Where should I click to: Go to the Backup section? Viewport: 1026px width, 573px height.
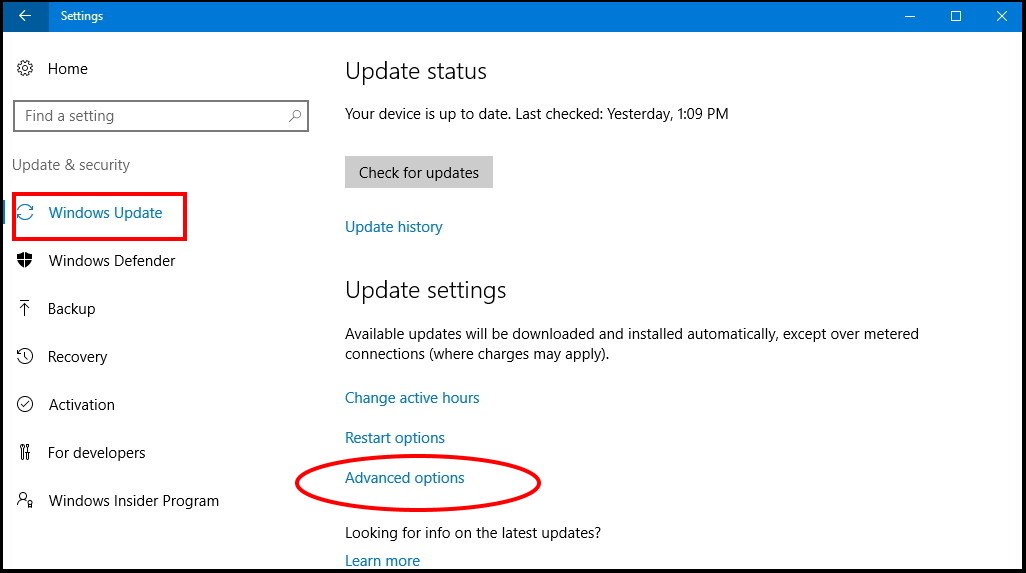click(71, 309)
